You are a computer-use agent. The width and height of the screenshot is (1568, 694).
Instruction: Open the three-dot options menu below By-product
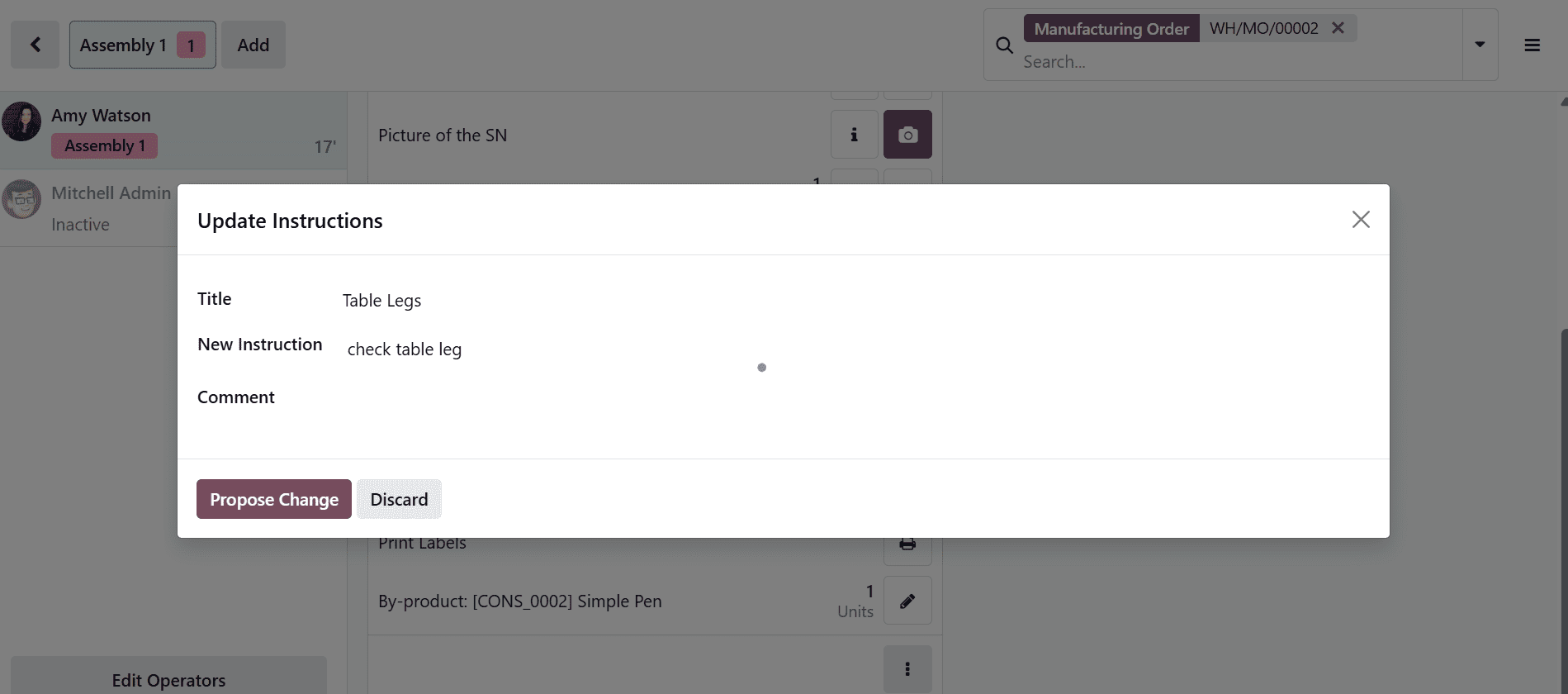click(x=907, y=669)
